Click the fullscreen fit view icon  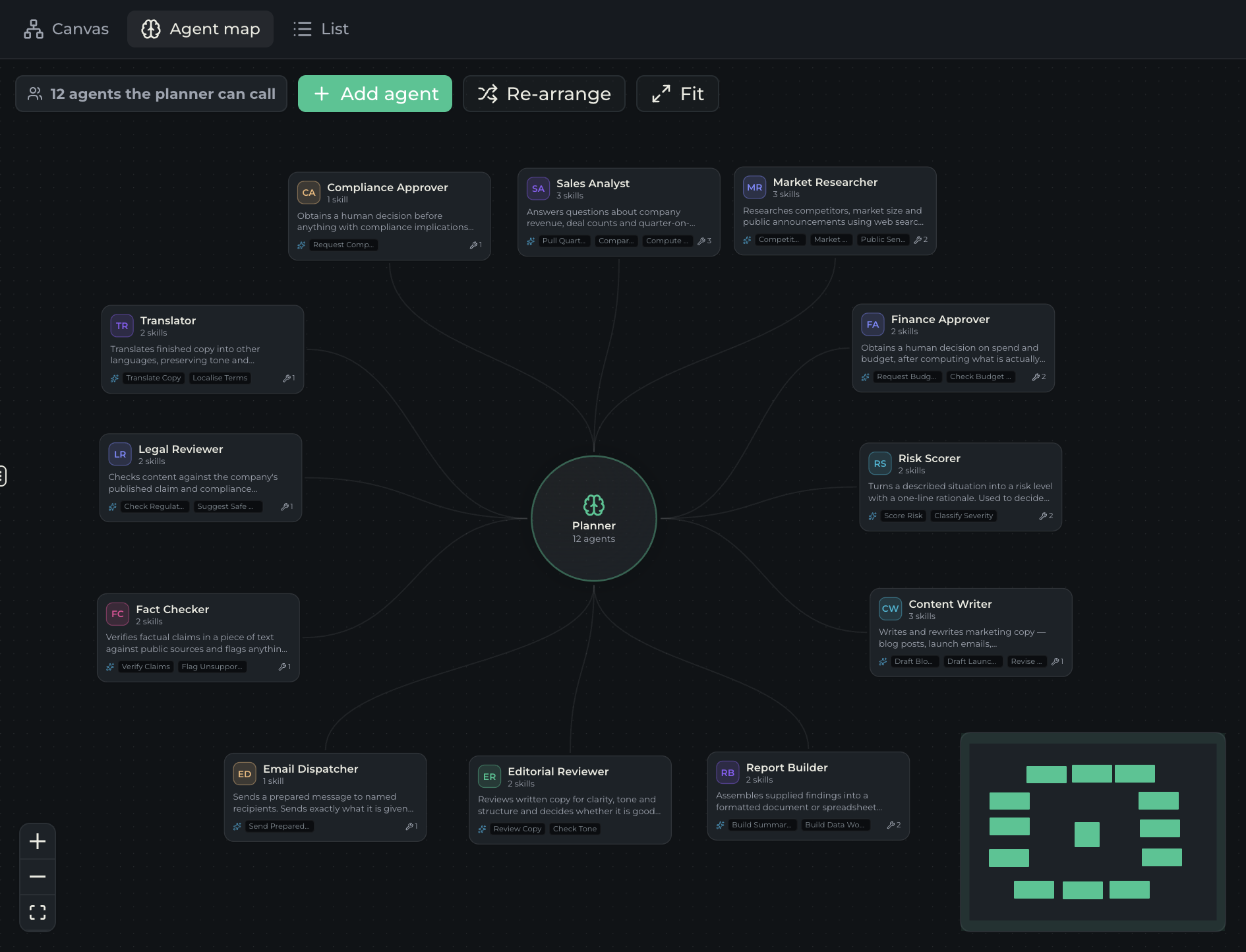pos(38,912)
